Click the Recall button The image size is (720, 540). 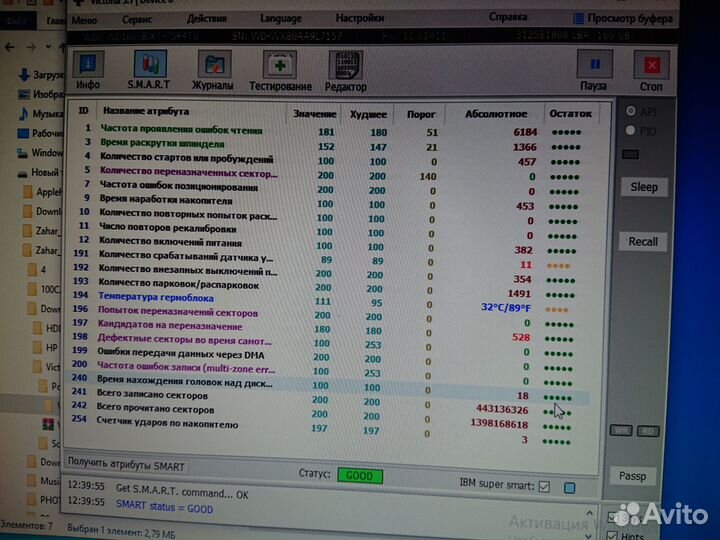643,241
